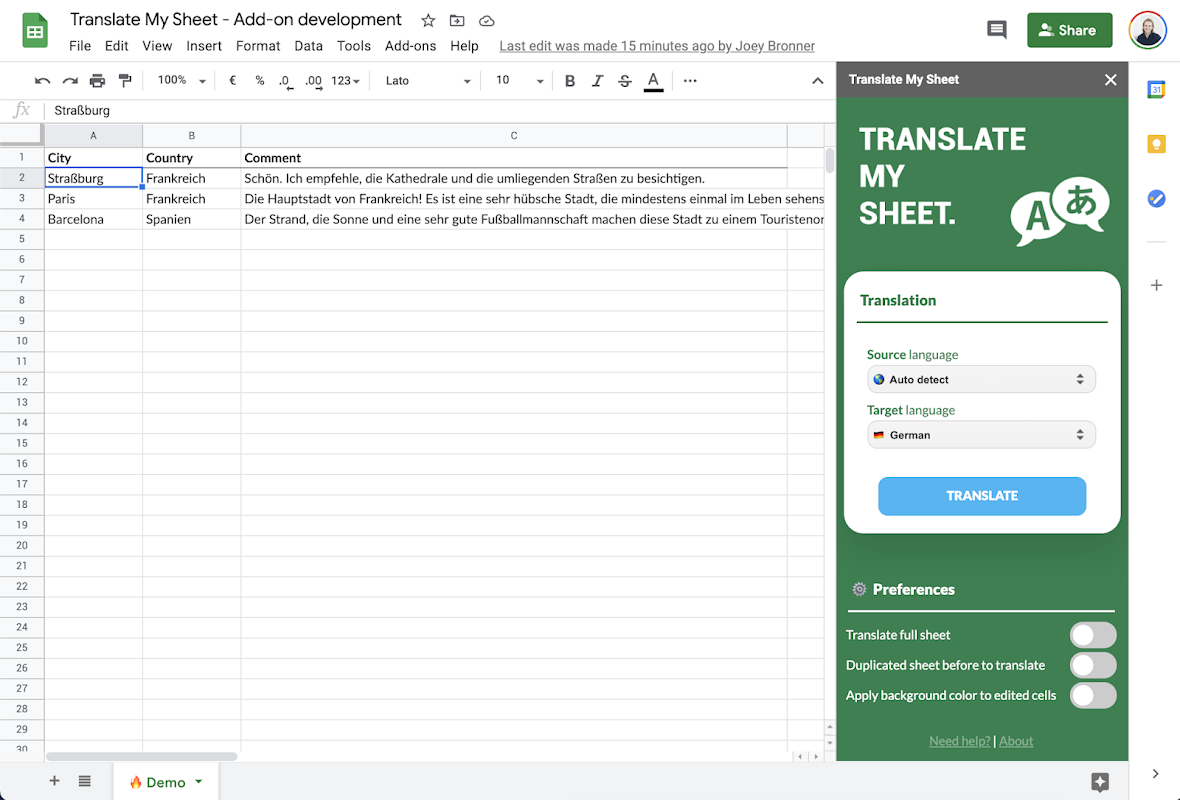The height and width of the screenshot is (800, 1180).
Task: Open the Google Sheets home icon
Action: pos(35,31)
